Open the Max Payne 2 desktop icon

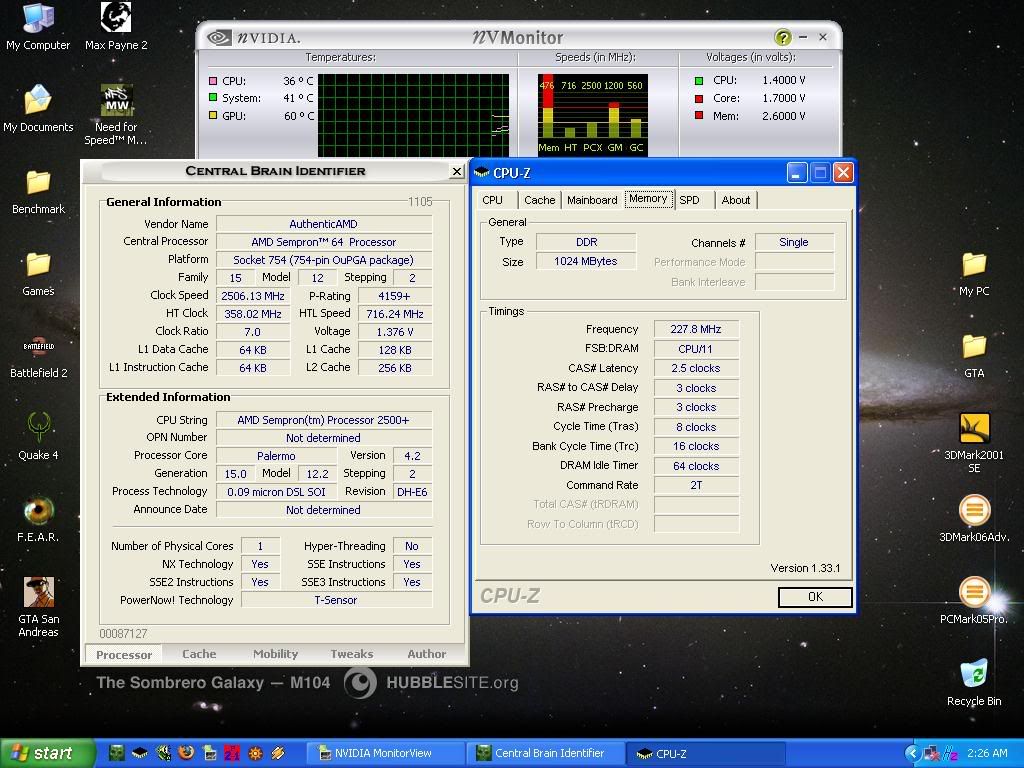116,18
